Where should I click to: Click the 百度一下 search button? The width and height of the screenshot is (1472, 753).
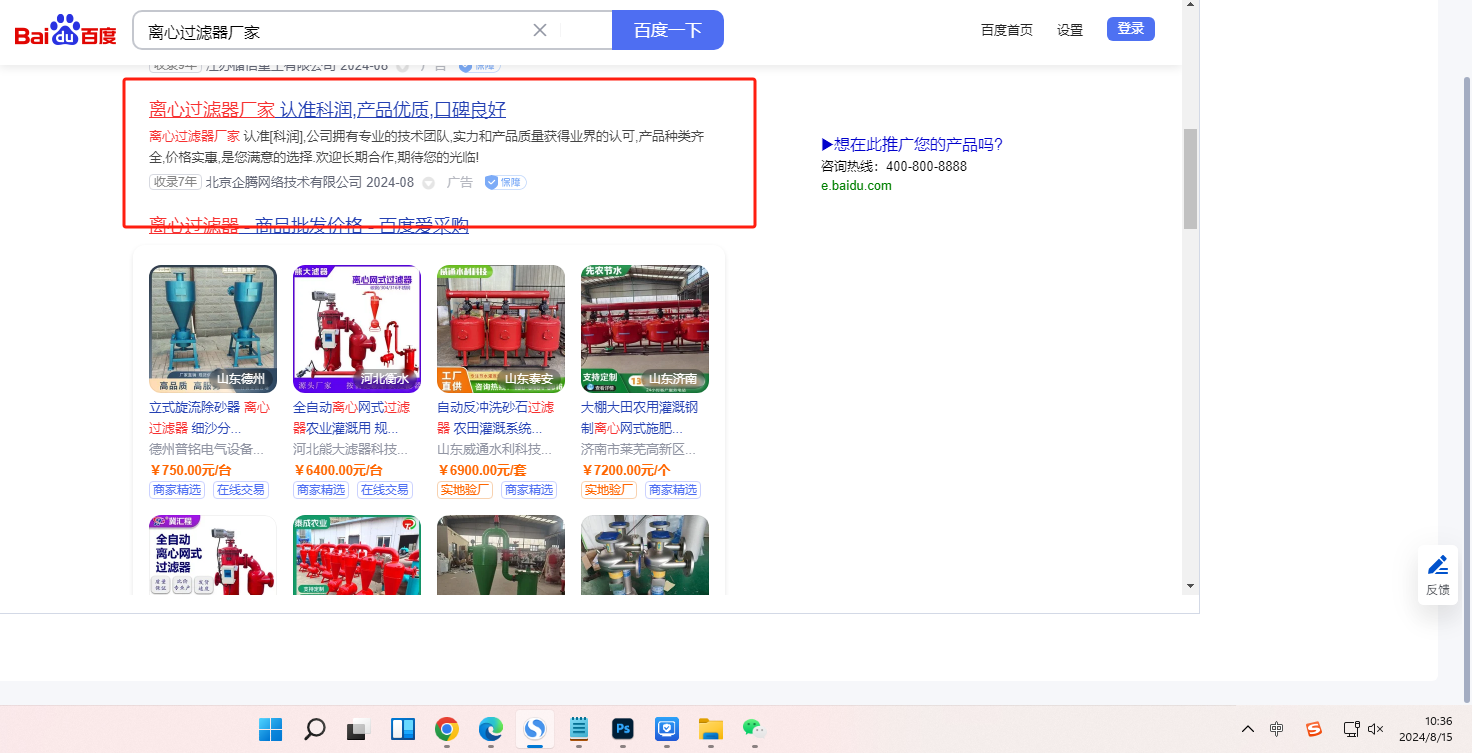click(x=667, y=30)
